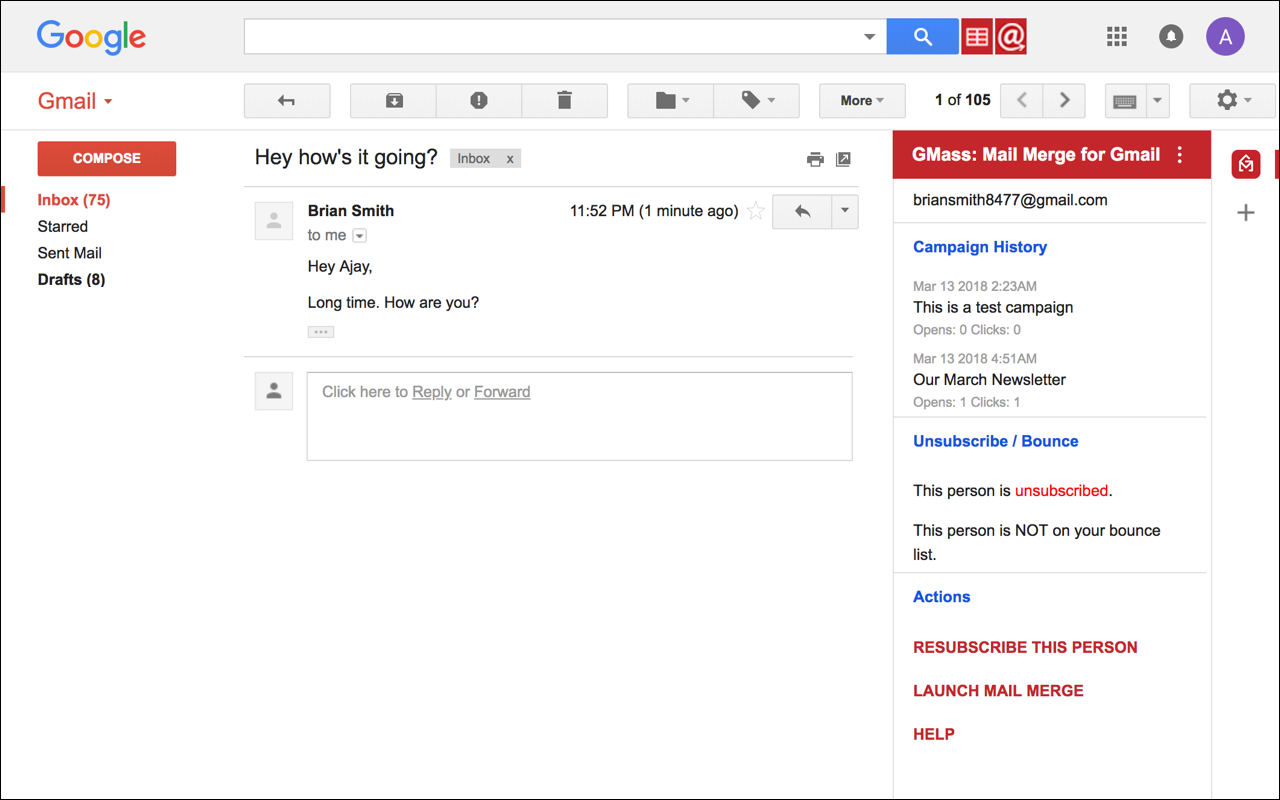Open the Starred folder
The height and width of the screenshot is (800, 1280).
click(x=63, y=227)
